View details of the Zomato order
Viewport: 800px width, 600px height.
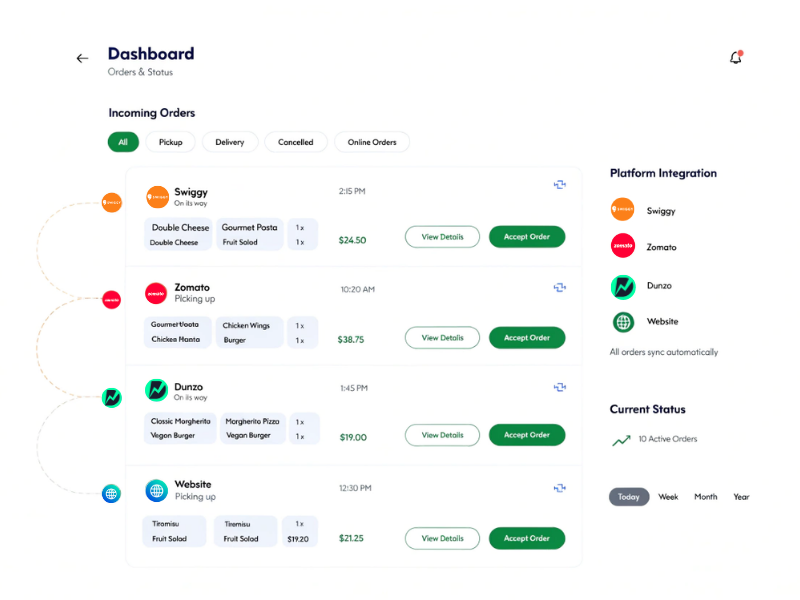442,338
